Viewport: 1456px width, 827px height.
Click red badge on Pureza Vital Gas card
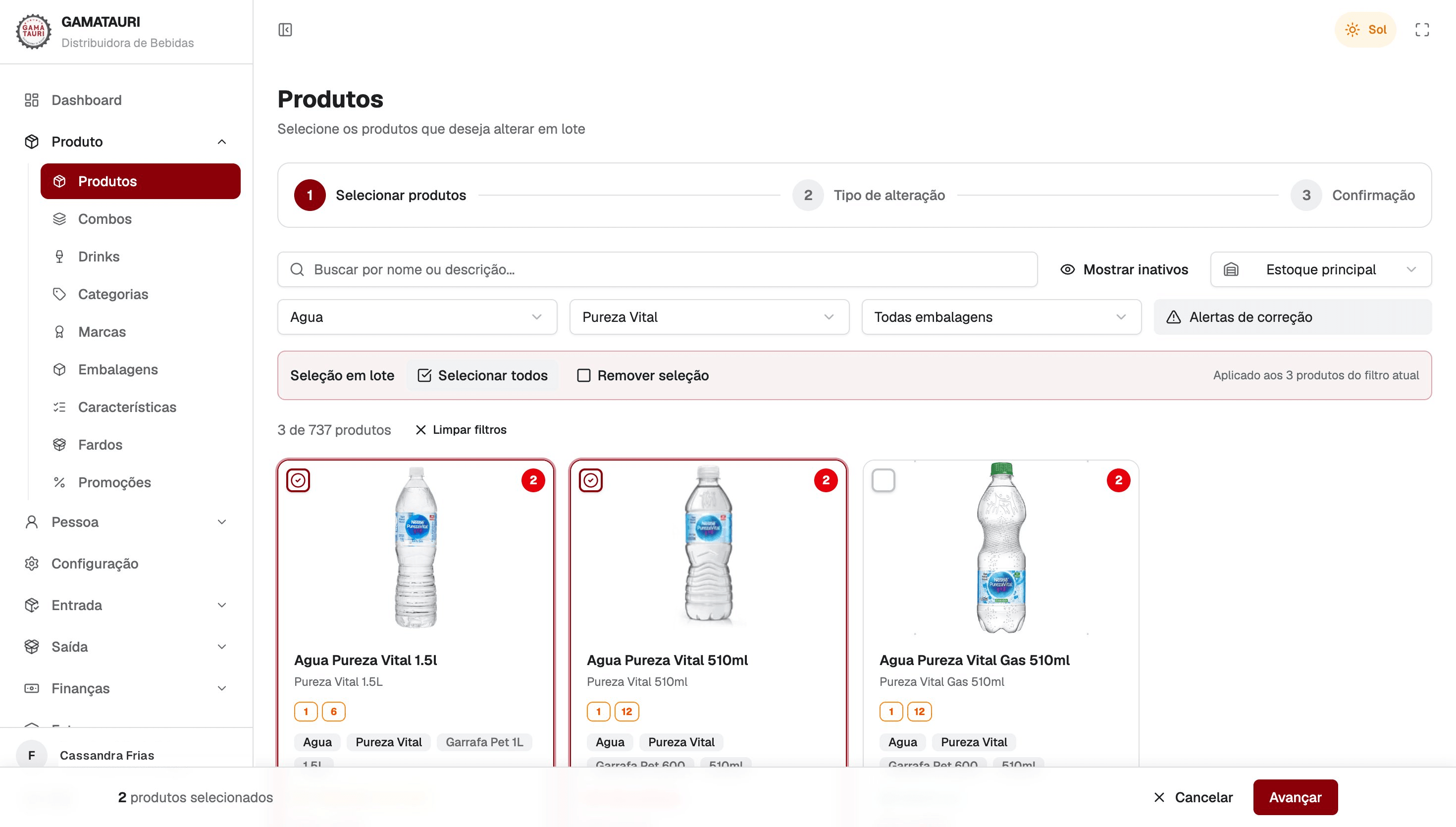coord(1118,480)
